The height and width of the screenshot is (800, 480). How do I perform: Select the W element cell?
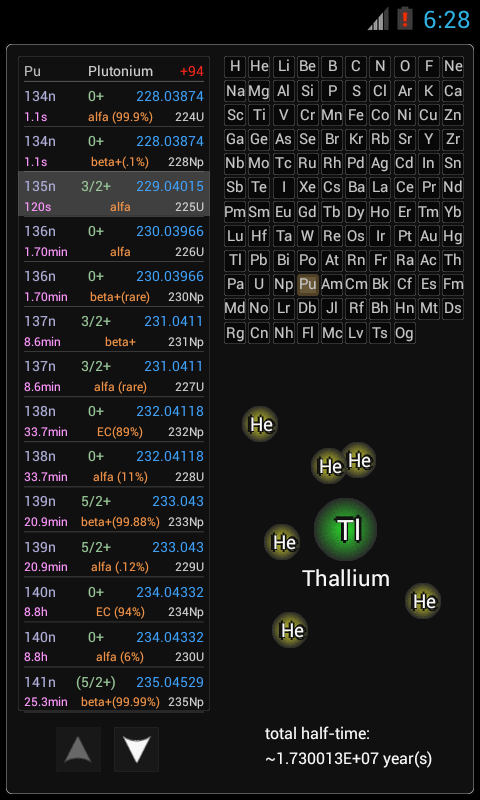coord(308,236)
